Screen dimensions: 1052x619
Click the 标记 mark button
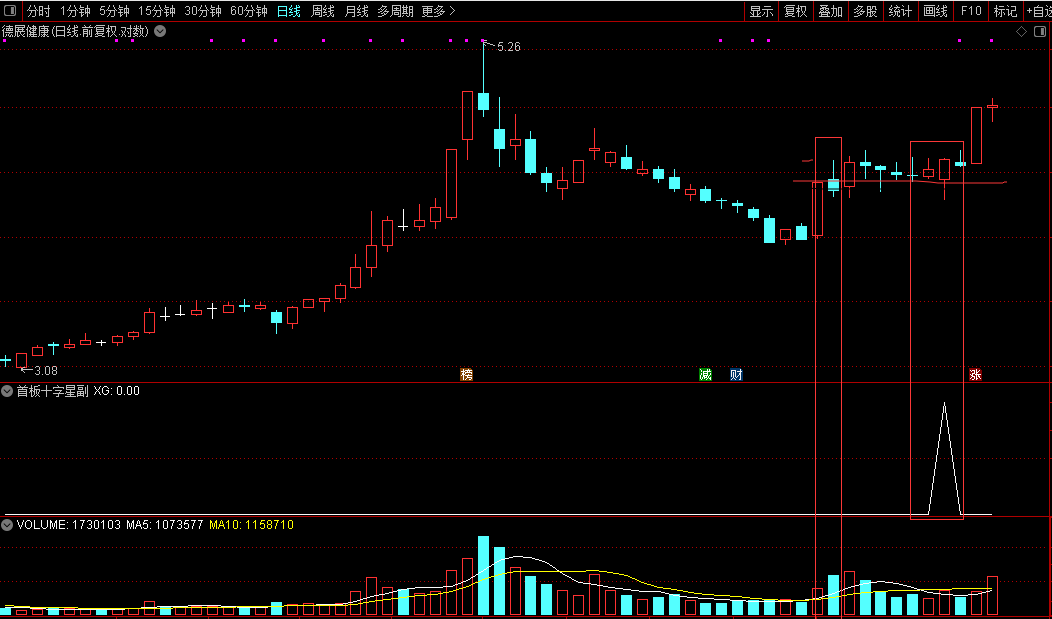pos(1005,11)
